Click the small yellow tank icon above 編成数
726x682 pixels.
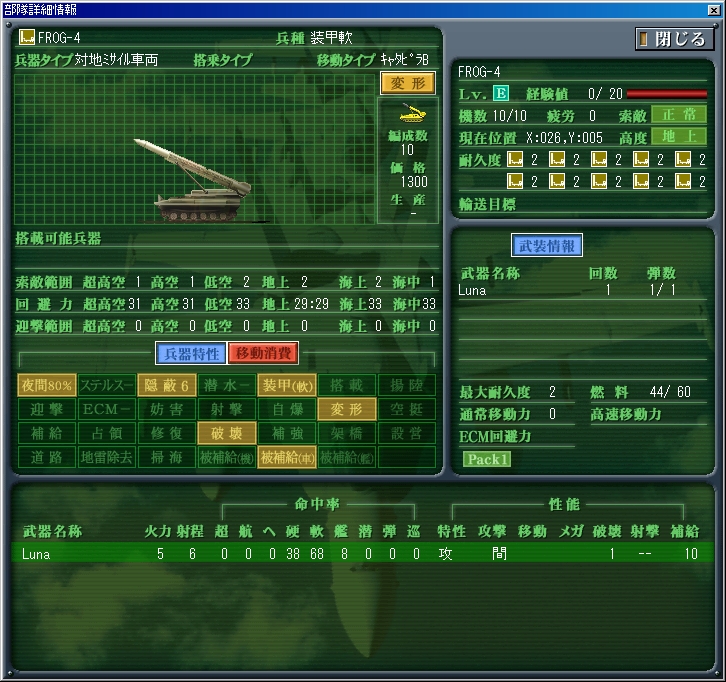[412, 113]
